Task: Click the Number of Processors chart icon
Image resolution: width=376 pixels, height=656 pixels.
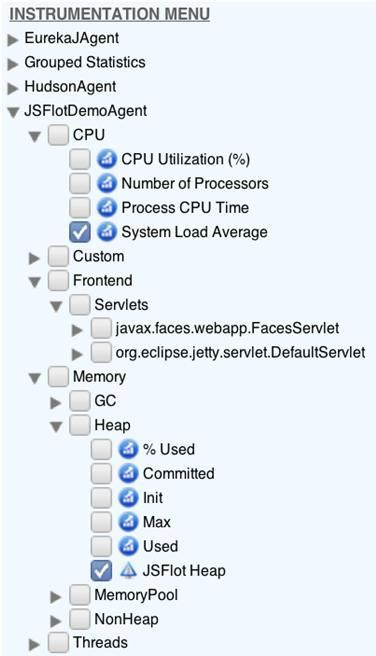Action: [107, 184]
